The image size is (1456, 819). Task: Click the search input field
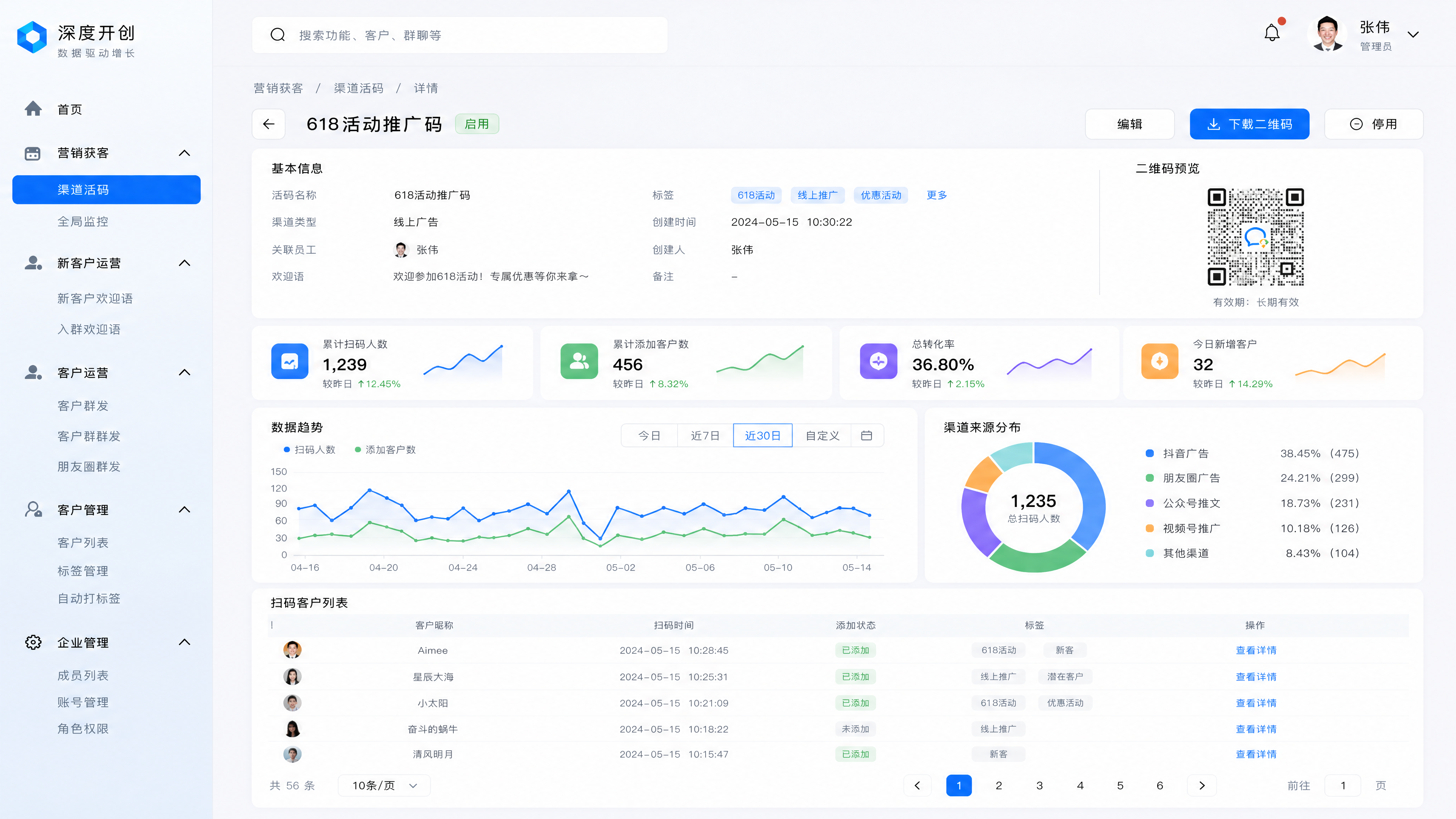[460, 35]
